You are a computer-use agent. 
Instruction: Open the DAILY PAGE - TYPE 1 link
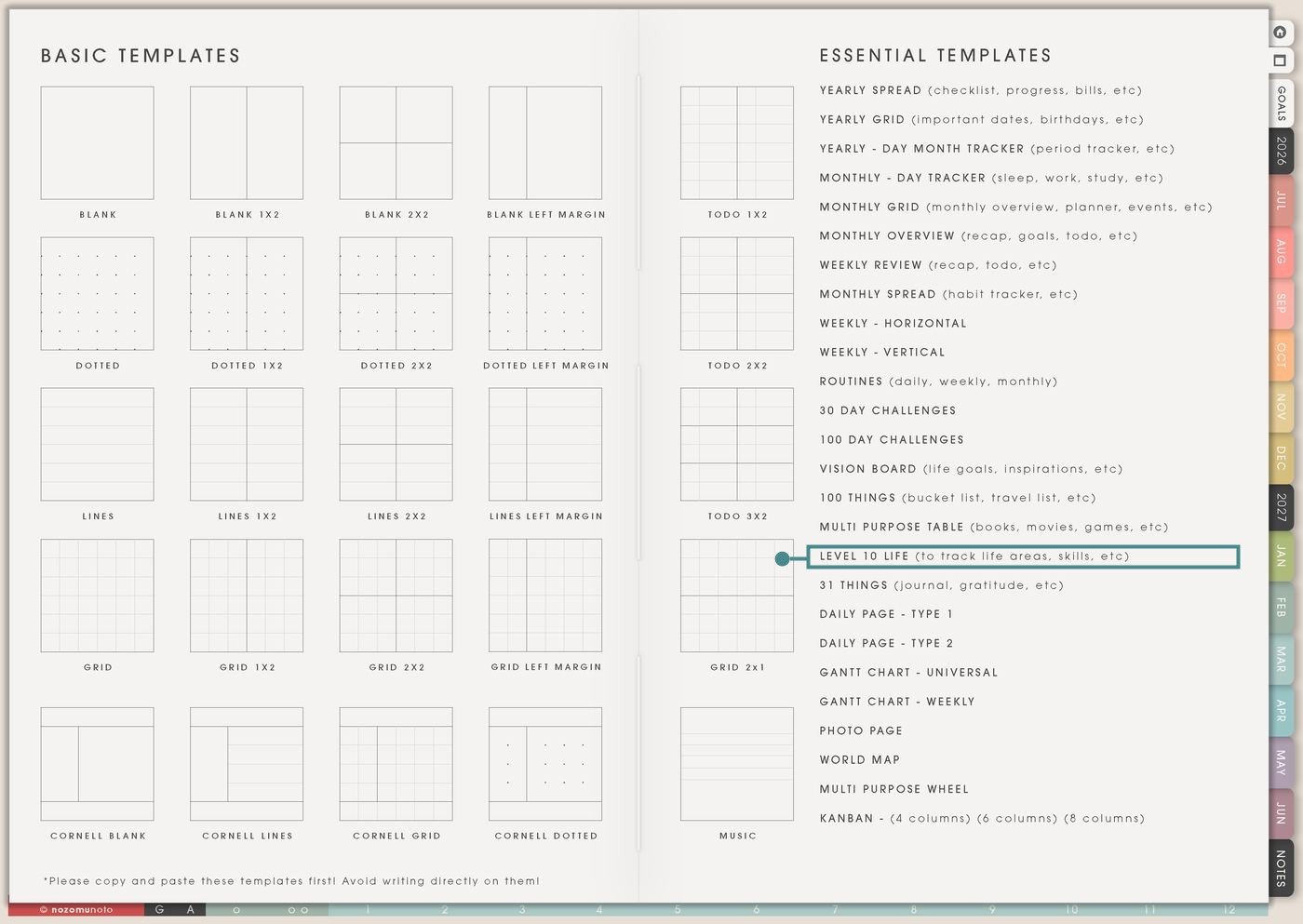(886, 614)
